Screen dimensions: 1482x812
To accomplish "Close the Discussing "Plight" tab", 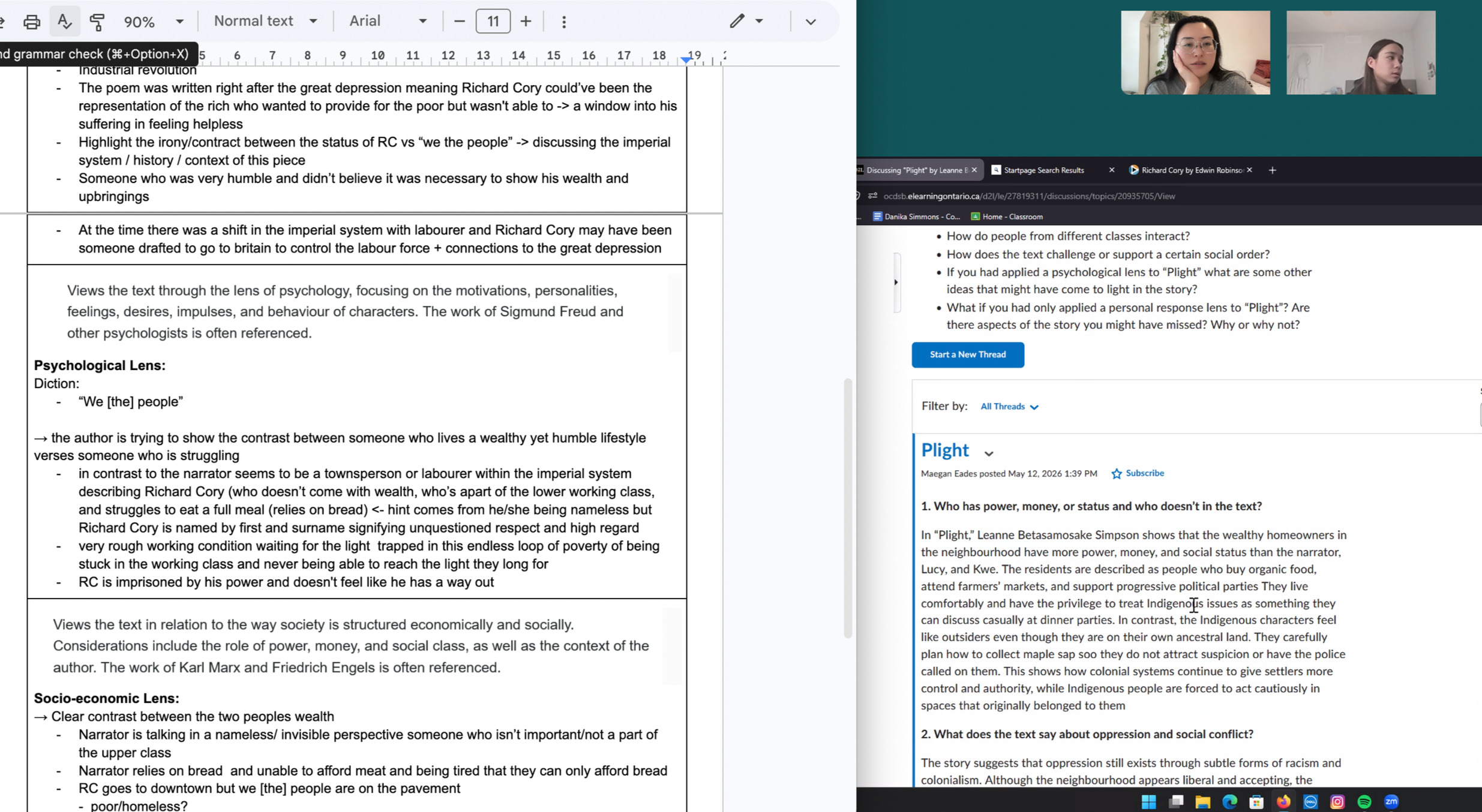I will (x=974, y=170).
